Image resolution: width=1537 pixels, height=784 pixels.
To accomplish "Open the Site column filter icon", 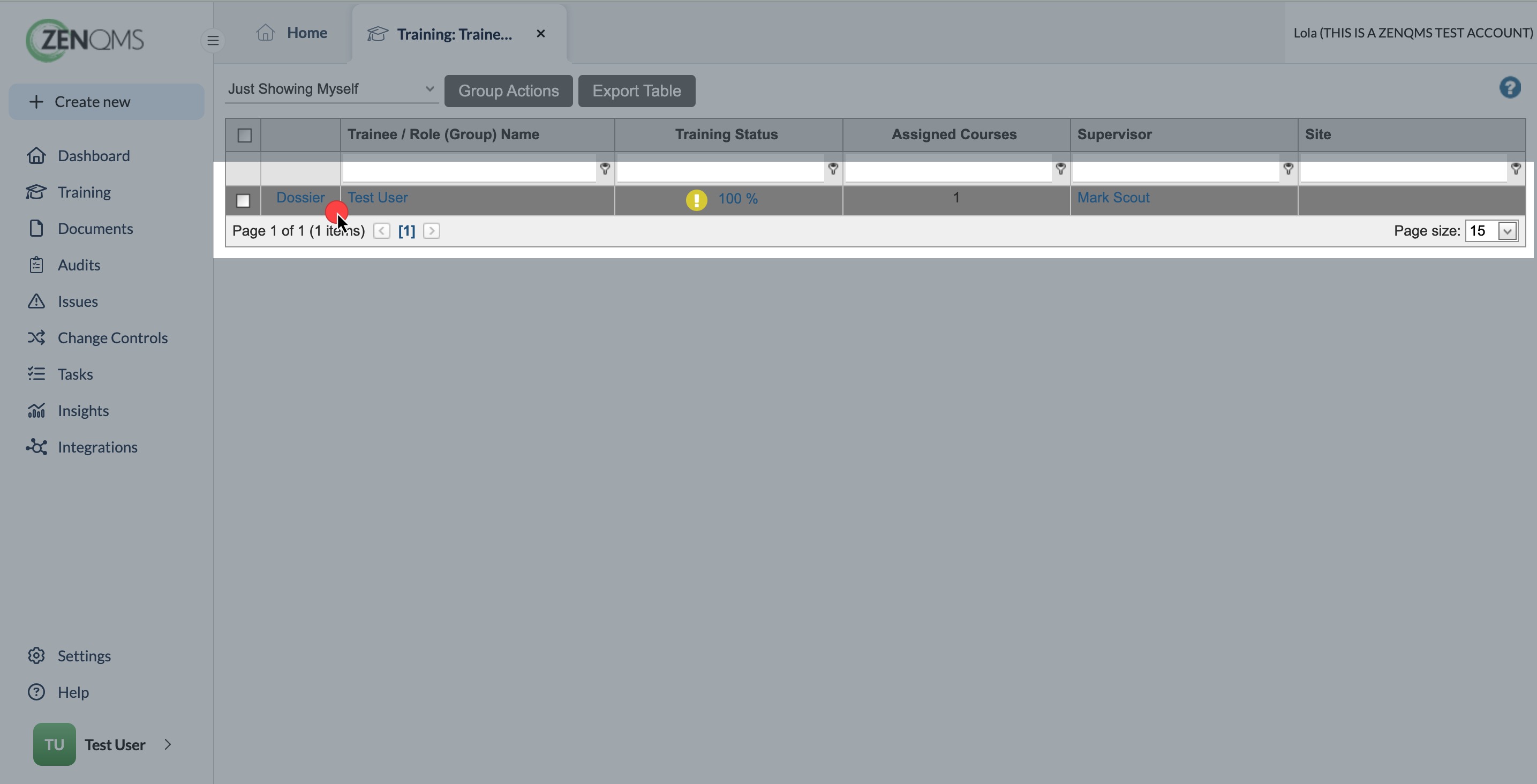I will [1516, 169].
